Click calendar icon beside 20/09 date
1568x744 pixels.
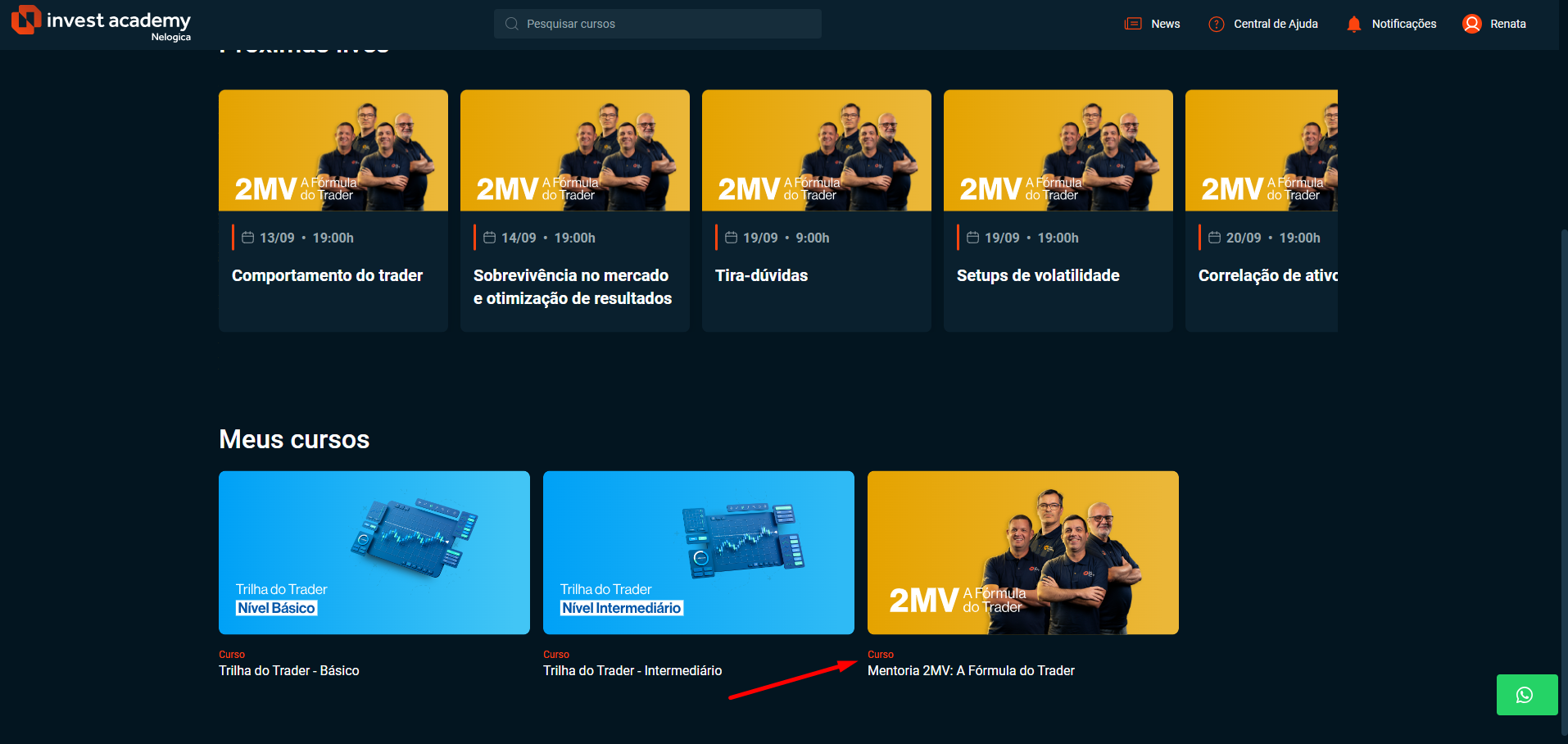(1214, 238)
